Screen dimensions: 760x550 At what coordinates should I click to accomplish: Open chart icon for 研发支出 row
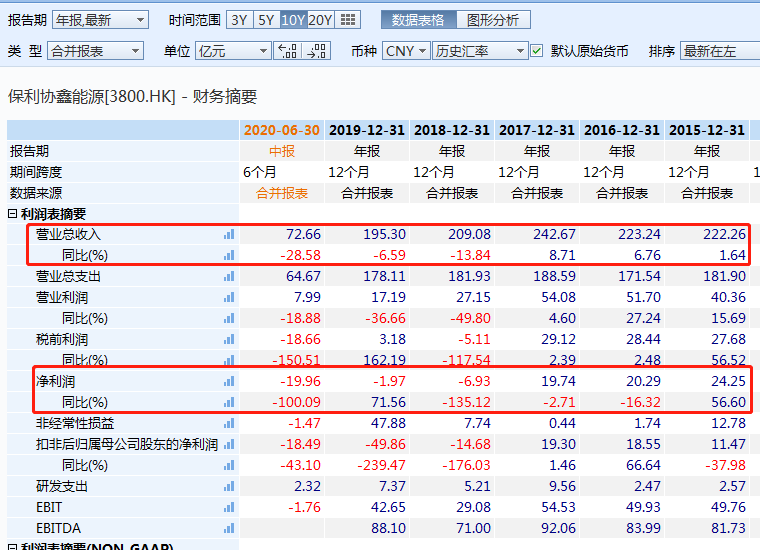pyautogui.click(x=229, y=487)
